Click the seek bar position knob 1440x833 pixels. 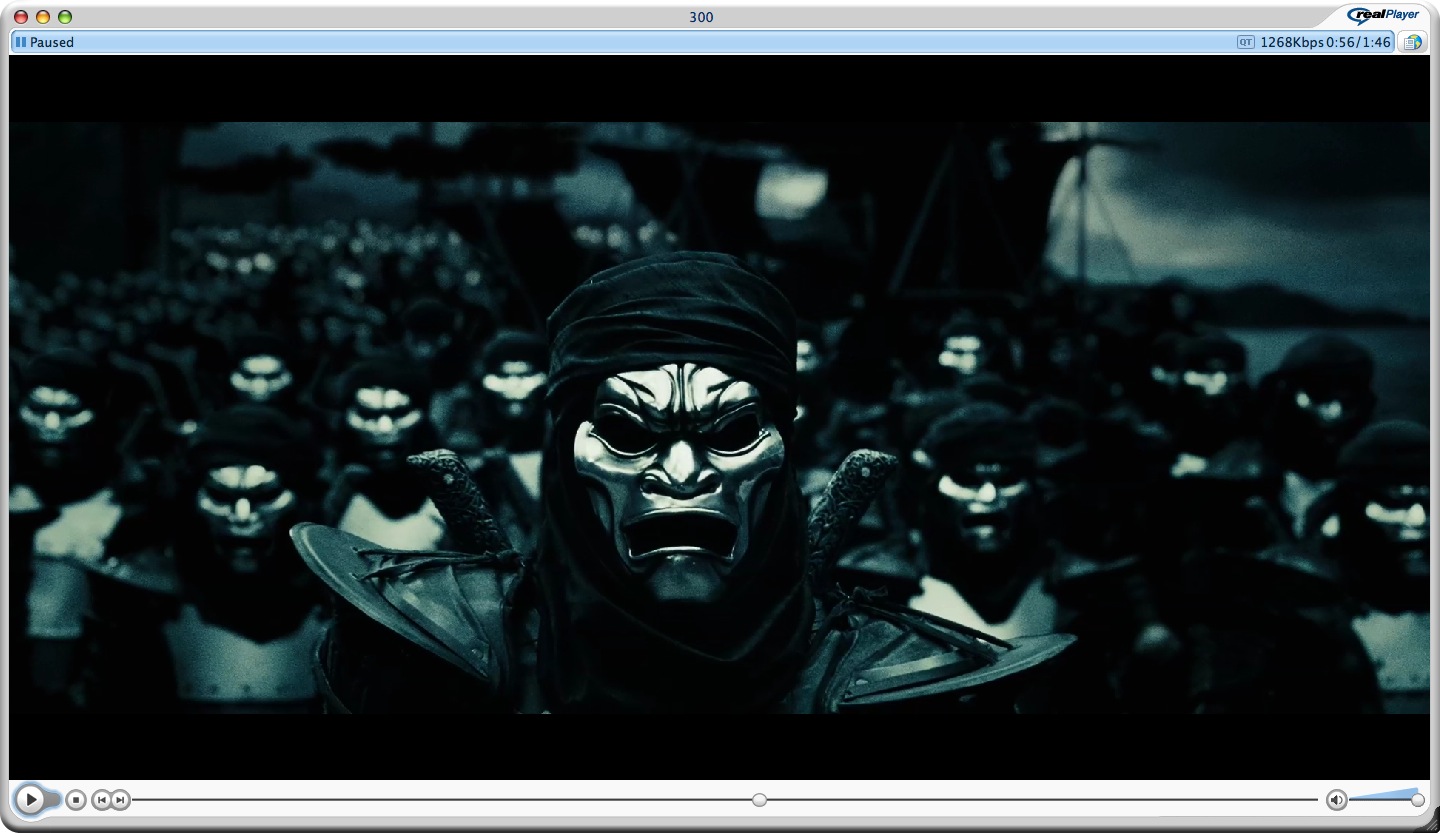(760, 800)
